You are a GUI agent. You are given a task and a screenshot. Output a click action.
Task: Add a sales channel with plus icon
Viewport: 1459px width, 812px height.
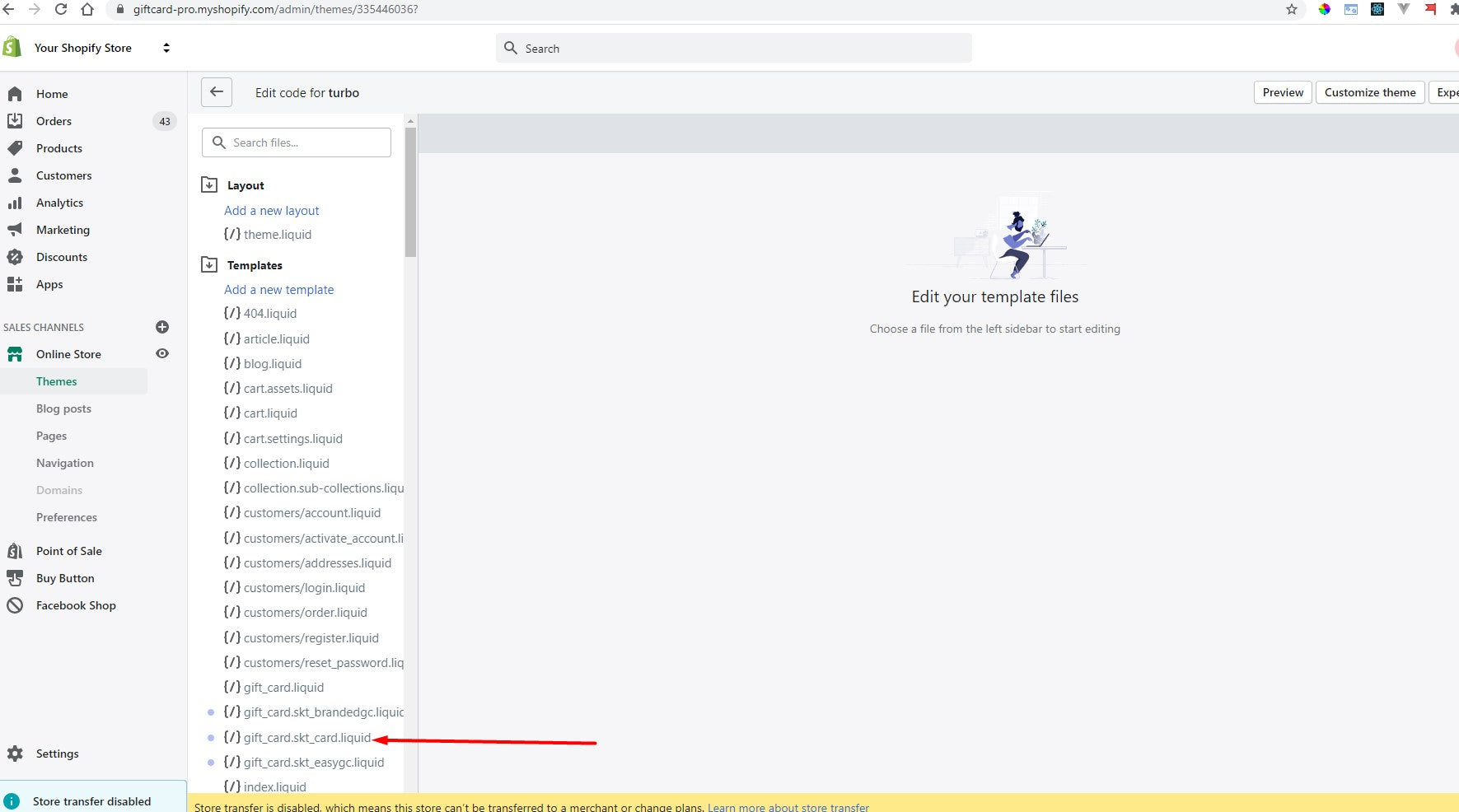point(162,327)
